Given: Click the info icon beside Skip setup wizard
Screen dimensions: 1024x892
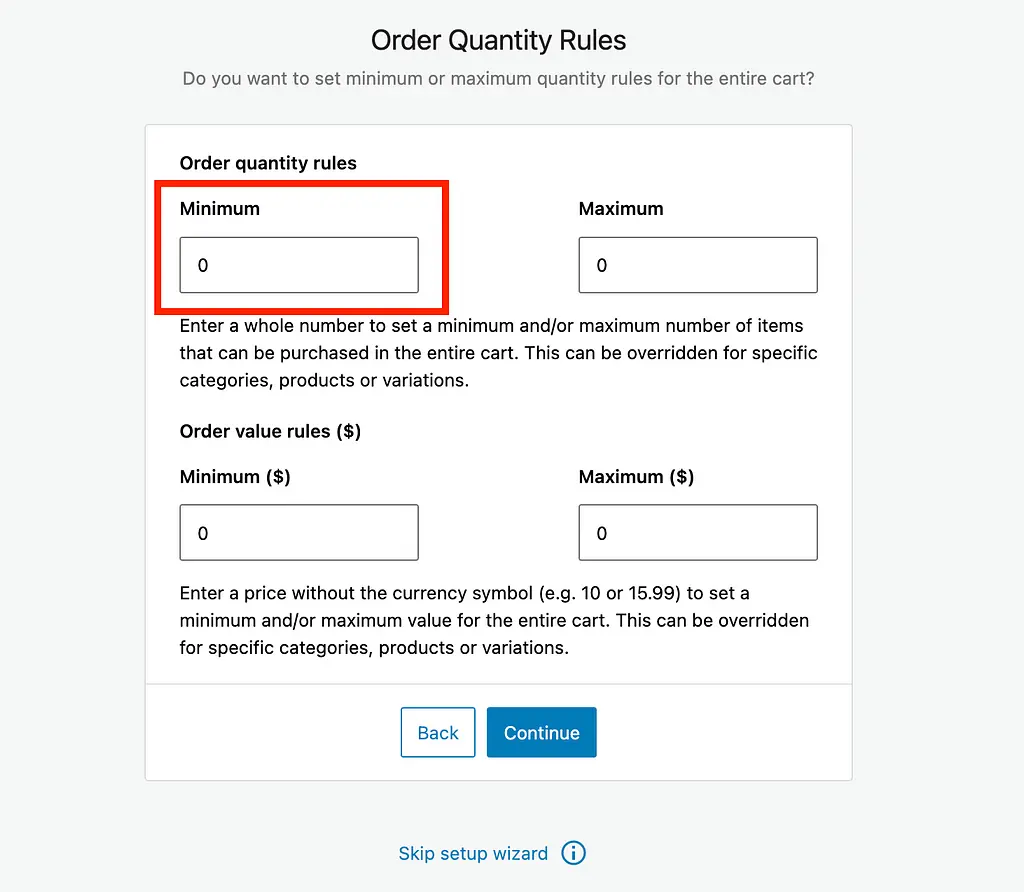Looking at the screenshot, I should pyautogui.click(x=573, y=853).
